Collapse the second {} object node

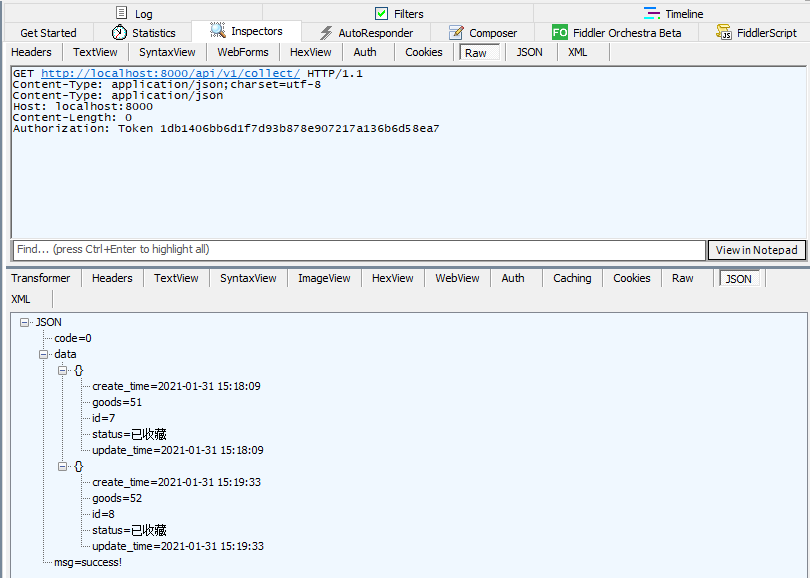61,466
